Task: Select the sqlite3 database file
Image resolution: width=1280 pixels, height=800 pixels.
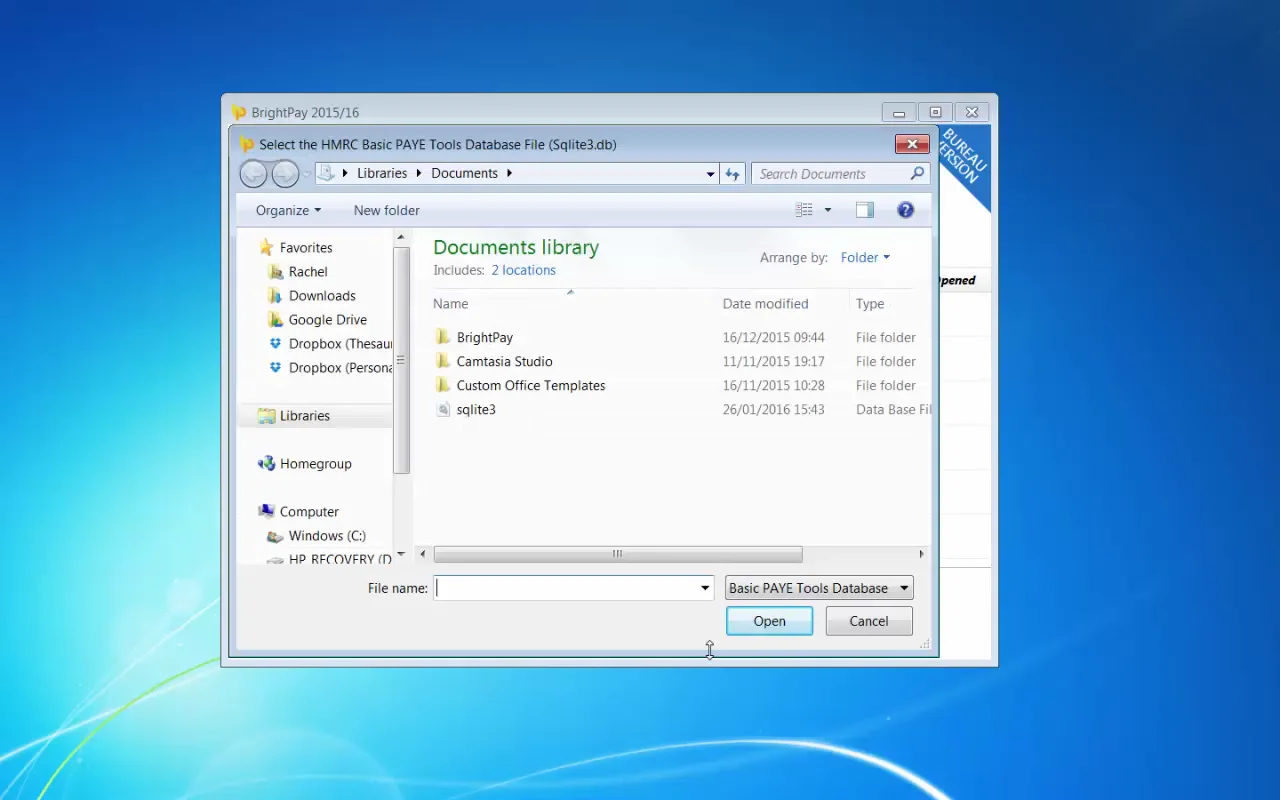Action: 476,410
